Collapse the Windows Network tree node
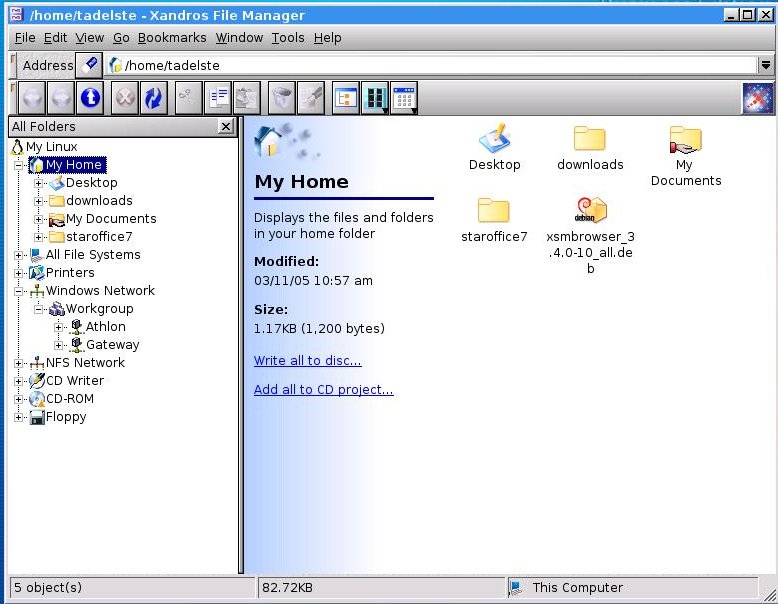The height and width of the screenshot is (604, 778). (x=19, y=291)
